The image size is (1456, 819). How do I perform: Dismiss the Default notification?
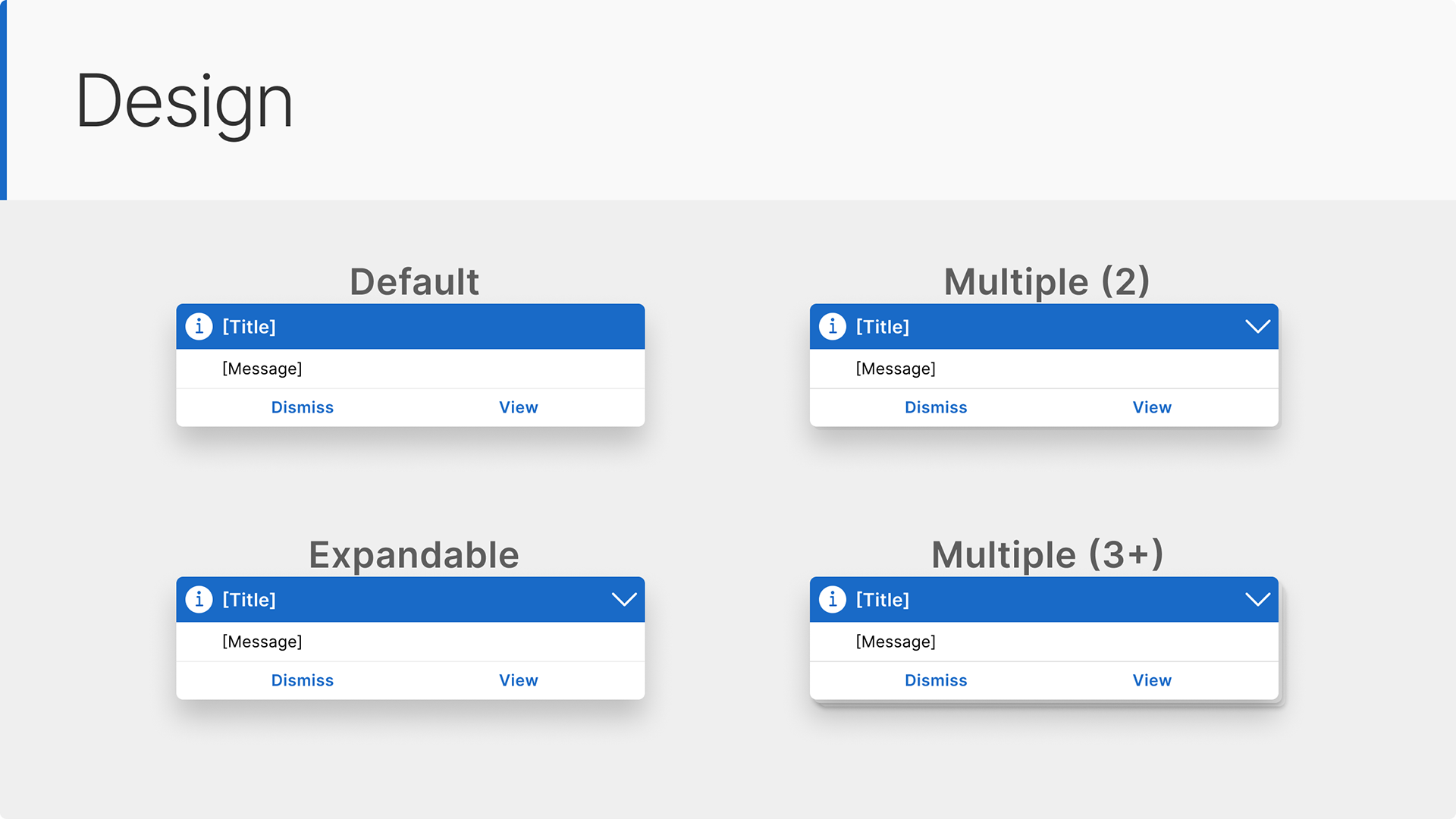click(303, 407)
